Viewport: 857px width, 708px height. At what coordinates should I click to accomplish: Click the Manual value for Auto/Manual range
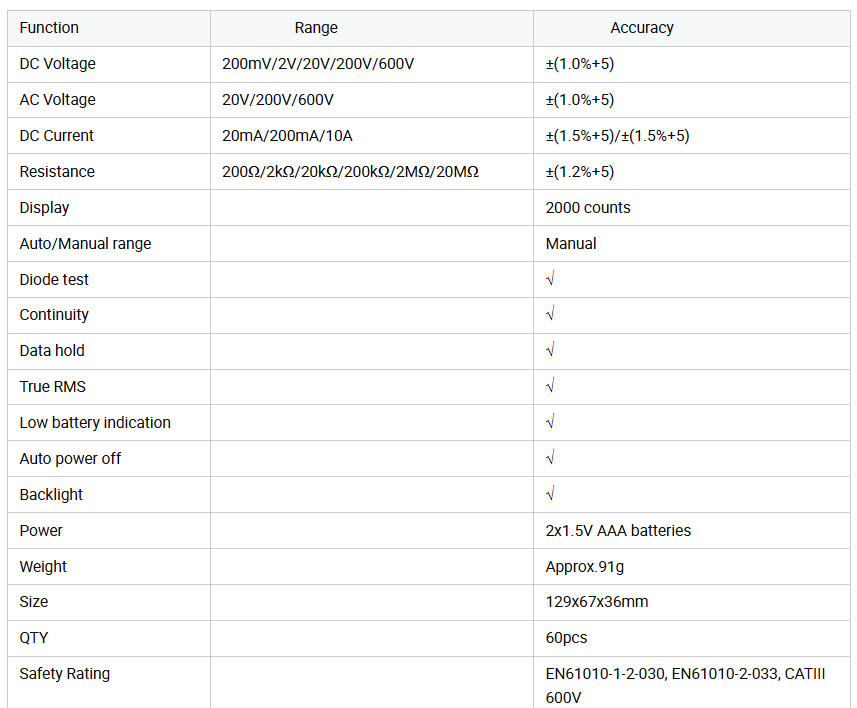[571, 243]
